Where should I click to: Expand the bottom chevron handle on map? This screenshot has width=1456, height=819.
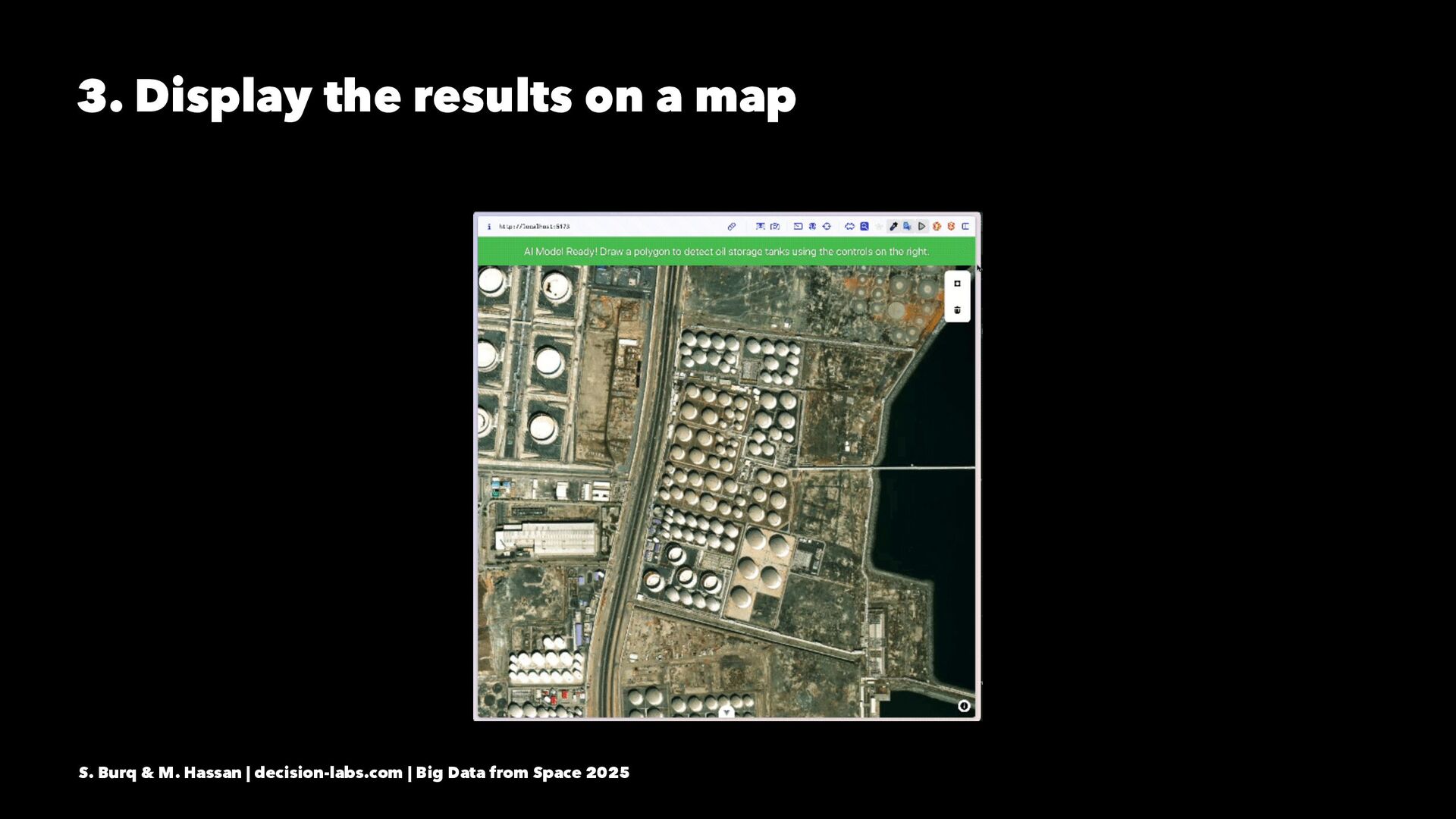tap(726, 712)
